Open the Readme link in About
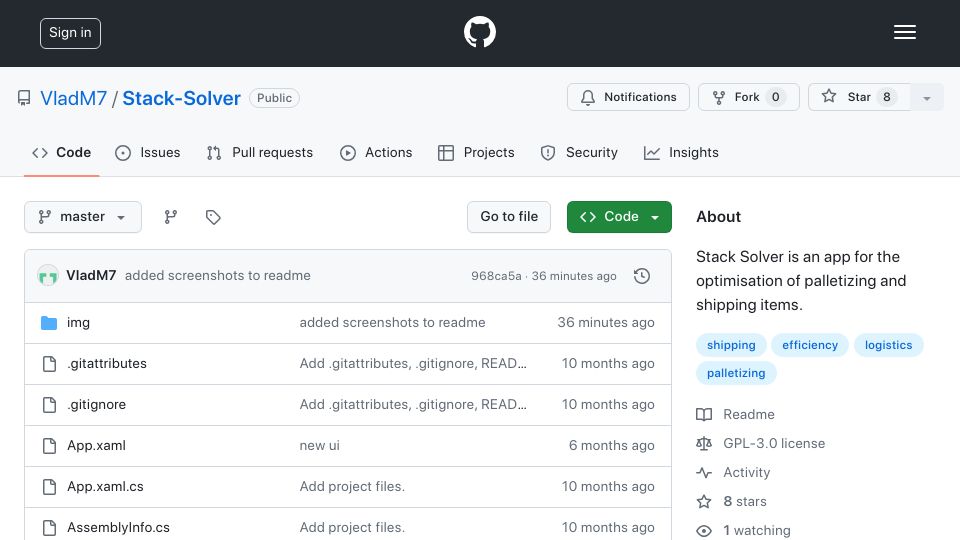The image size is (960, 540). (749, 414)
